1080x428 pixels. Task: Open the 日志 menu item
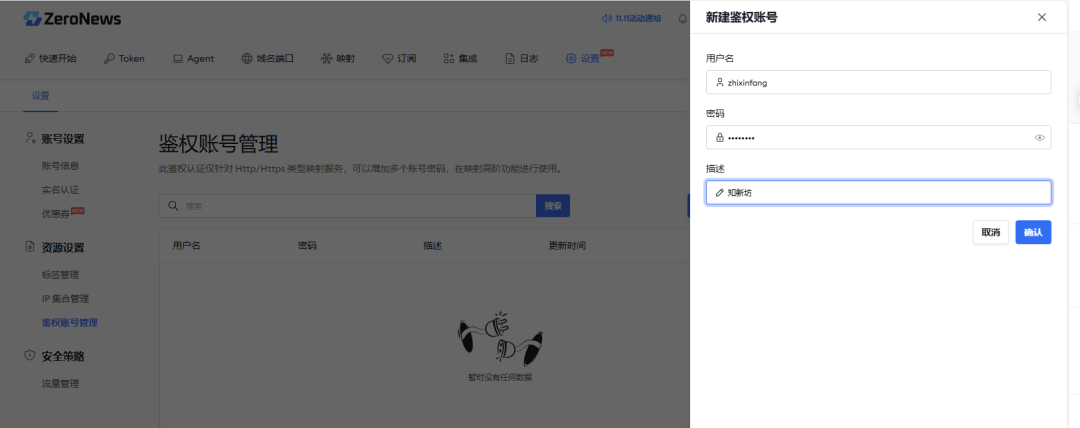521,59
